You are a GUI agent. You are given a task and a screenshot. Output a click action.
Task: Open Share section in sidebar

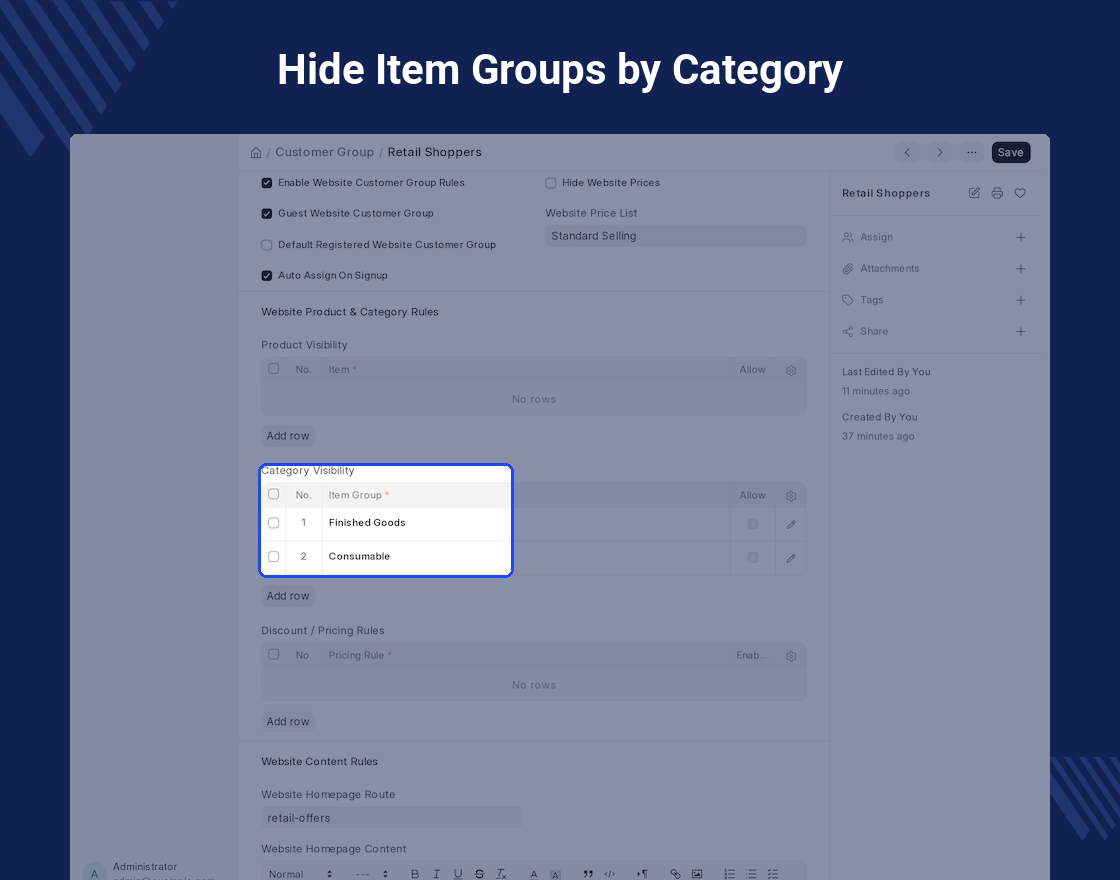(x=874, y=331)
